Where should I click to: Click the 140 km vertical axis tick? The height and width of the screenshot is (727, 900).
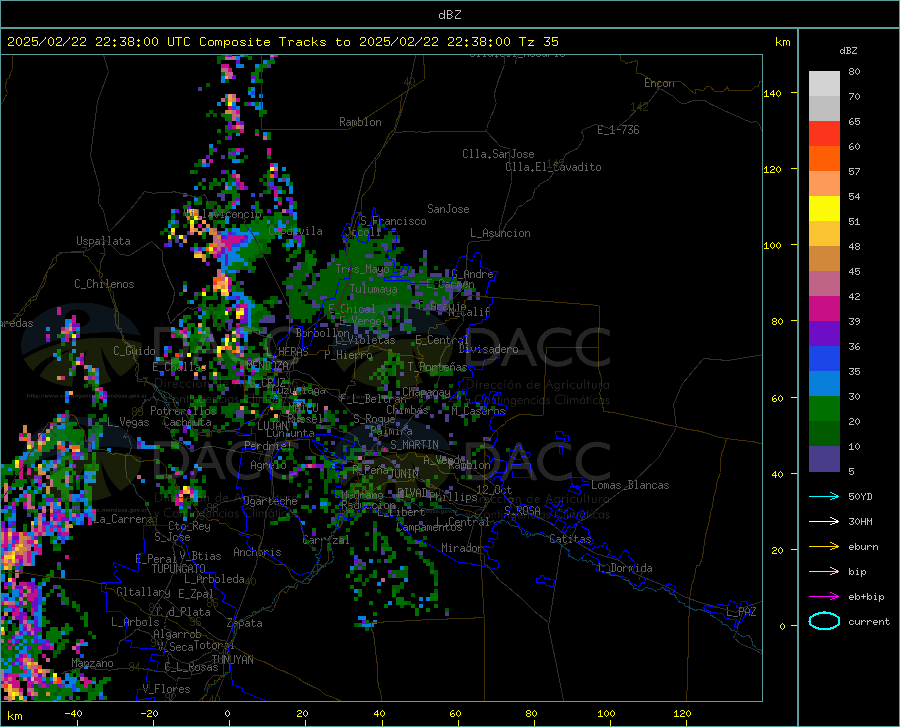click(x=772, y=93)
